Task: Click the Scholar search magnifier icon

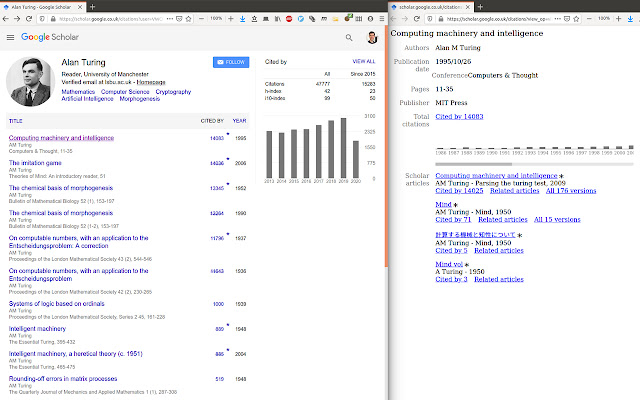Action: point(349,38)
